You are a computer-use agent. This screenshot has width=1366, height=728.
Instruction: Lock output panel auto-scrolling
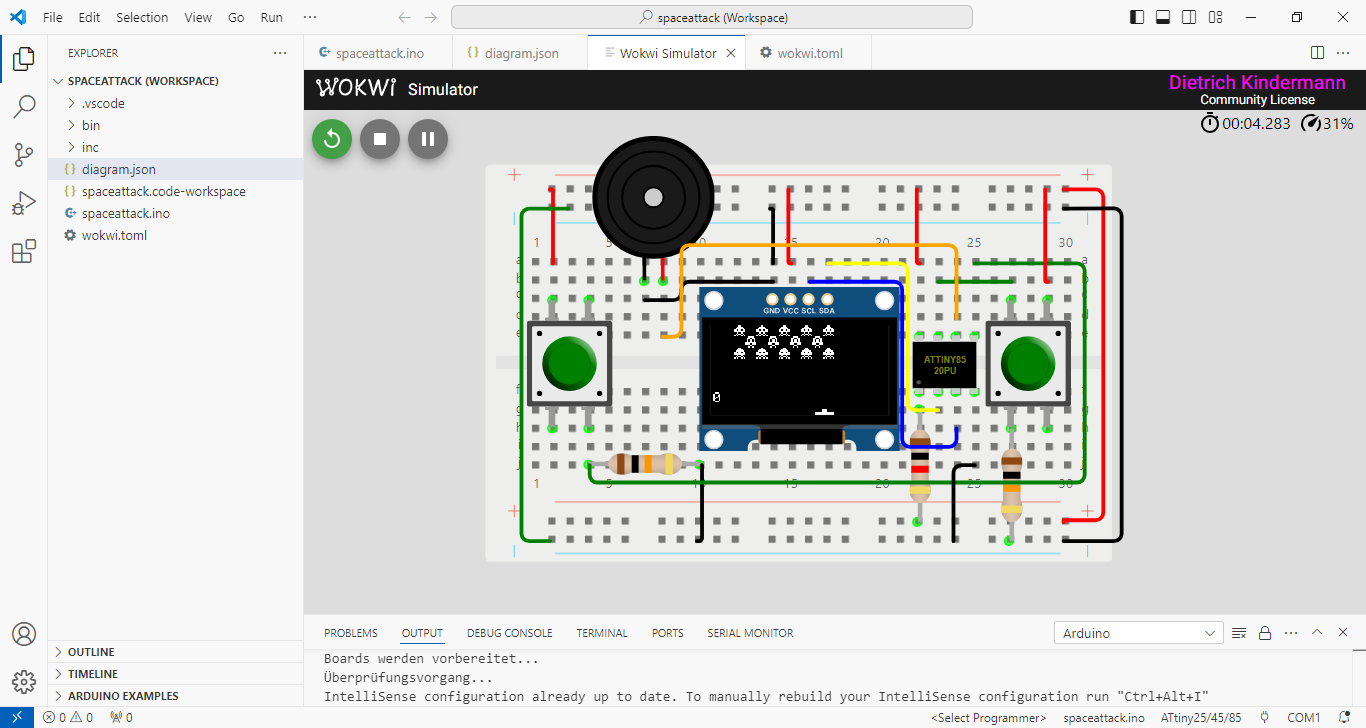pyautogui.click(x=1265, y=633)
